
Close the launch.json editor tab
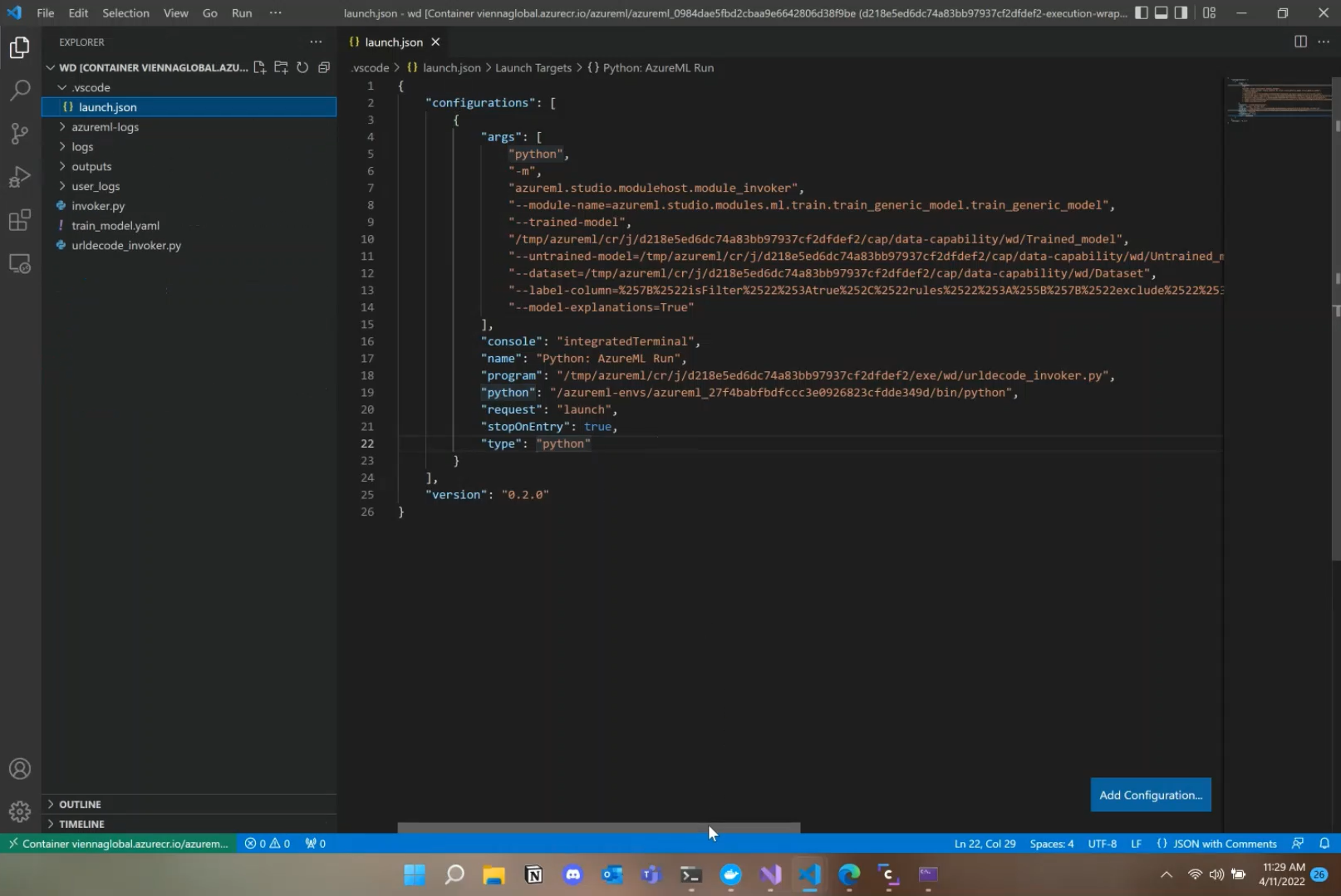coord(435,42)
